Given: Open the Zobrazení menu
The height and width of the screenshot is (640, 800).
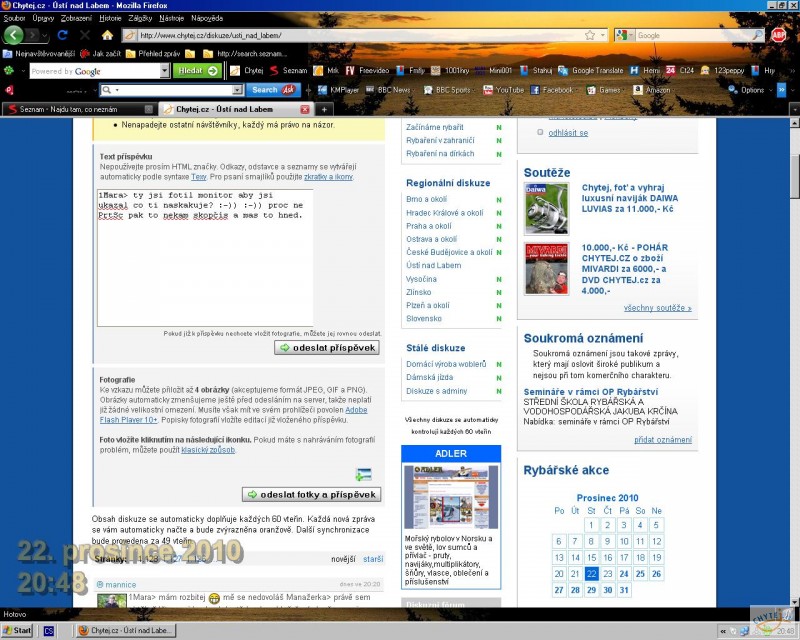Looking at the screenshot, I should point(76,18).
